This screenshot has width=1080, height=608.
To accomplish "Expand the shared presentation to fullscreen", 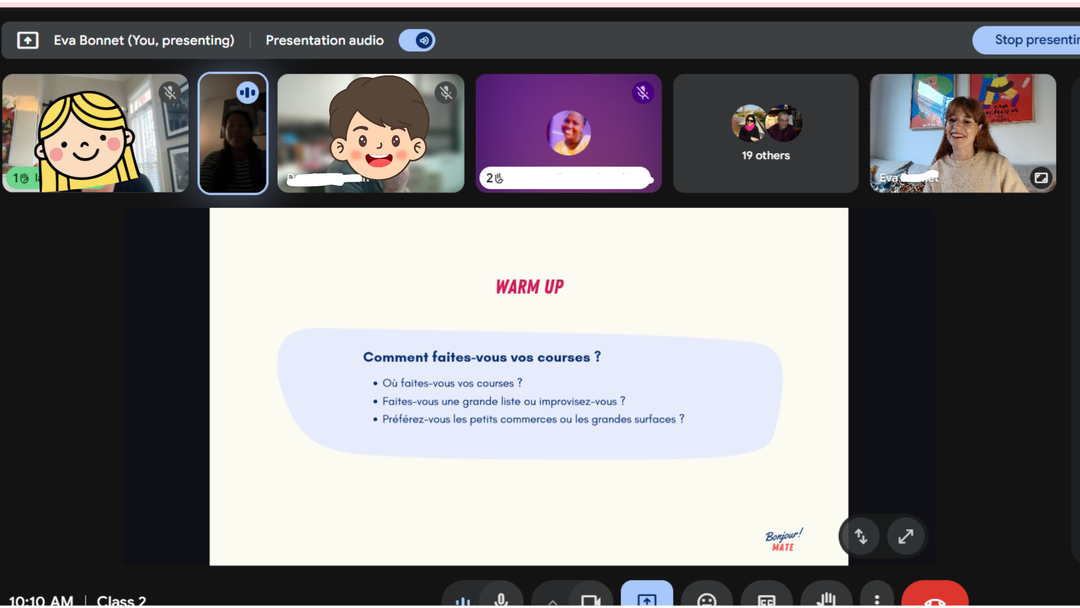I will [905, 536].
